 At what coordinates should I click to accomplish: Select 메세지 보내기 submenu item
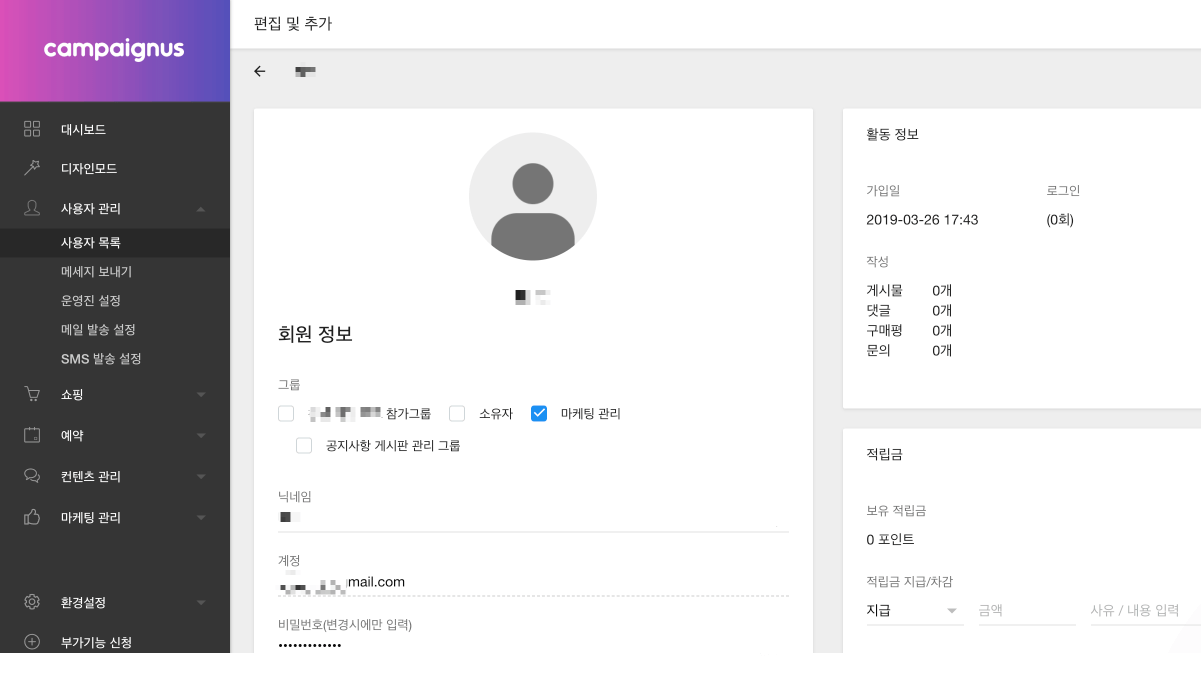pyautogui.click(x=96, y=272)
